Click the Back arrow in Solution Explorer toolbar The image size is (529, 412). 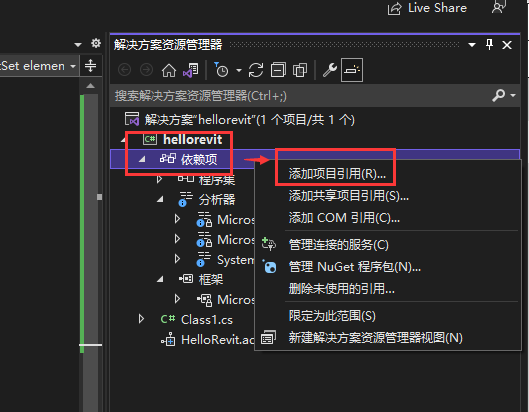pyautogui.click(x=125, y=70)
